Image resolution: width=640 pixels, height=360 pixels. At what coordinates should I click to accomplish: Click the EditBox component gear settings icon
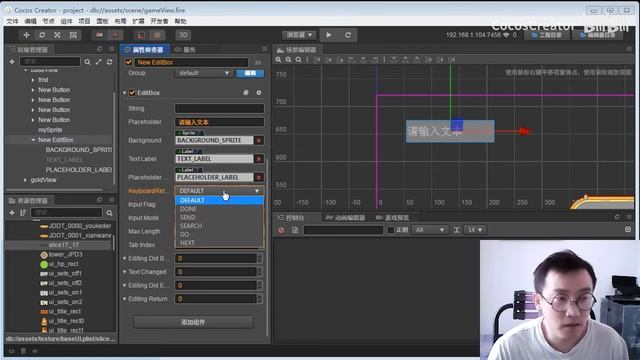(259, 93)
